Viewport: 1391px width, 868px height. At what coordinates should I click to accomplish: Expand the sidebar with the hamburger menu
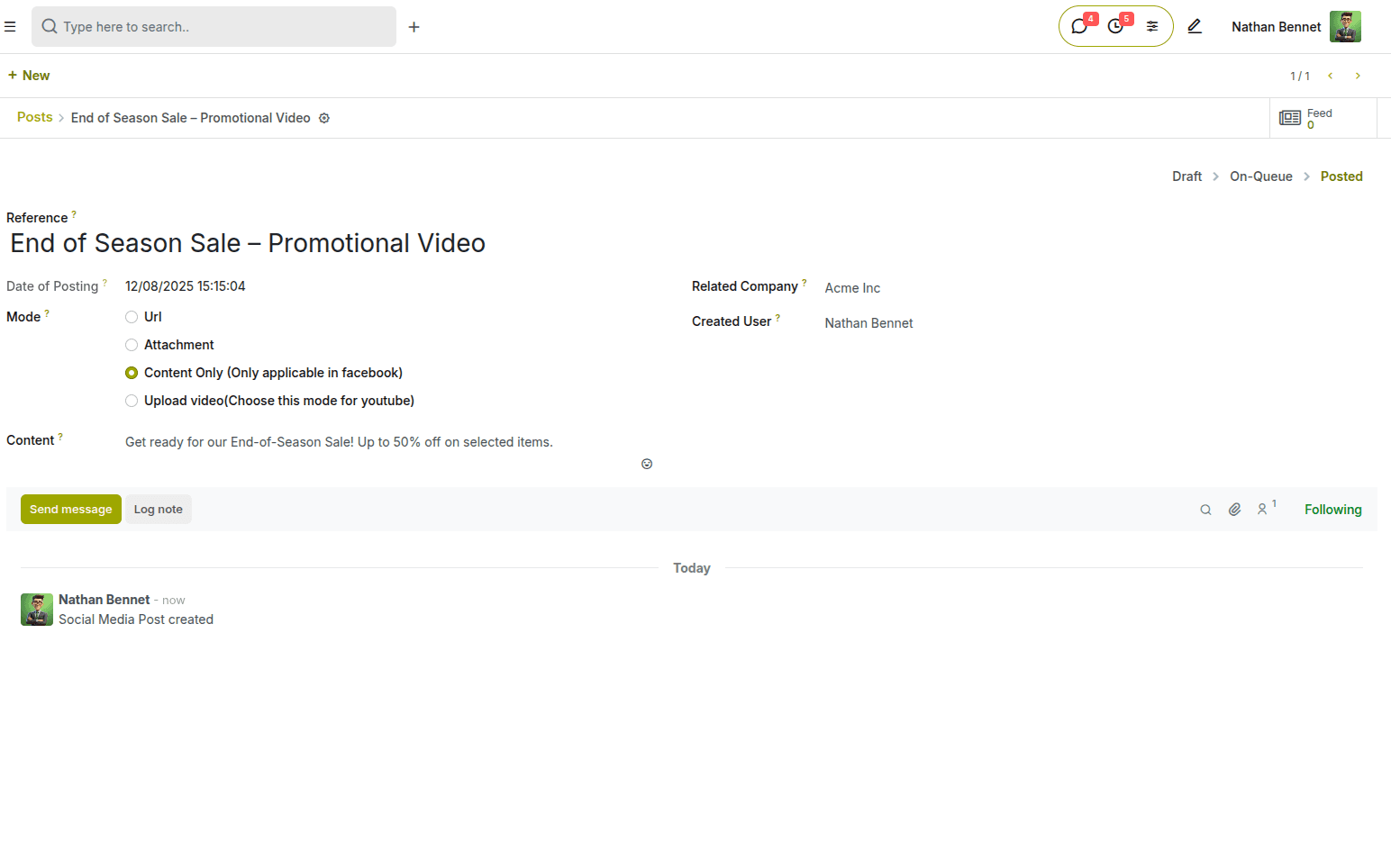click(x=10, y=26)
